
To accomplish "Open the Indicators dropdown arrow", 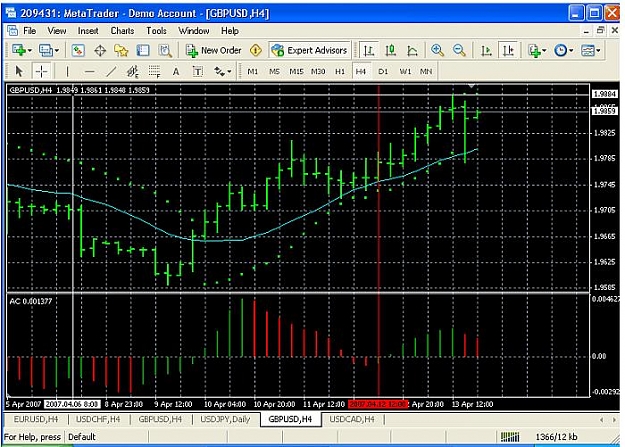I will point(544,51).
